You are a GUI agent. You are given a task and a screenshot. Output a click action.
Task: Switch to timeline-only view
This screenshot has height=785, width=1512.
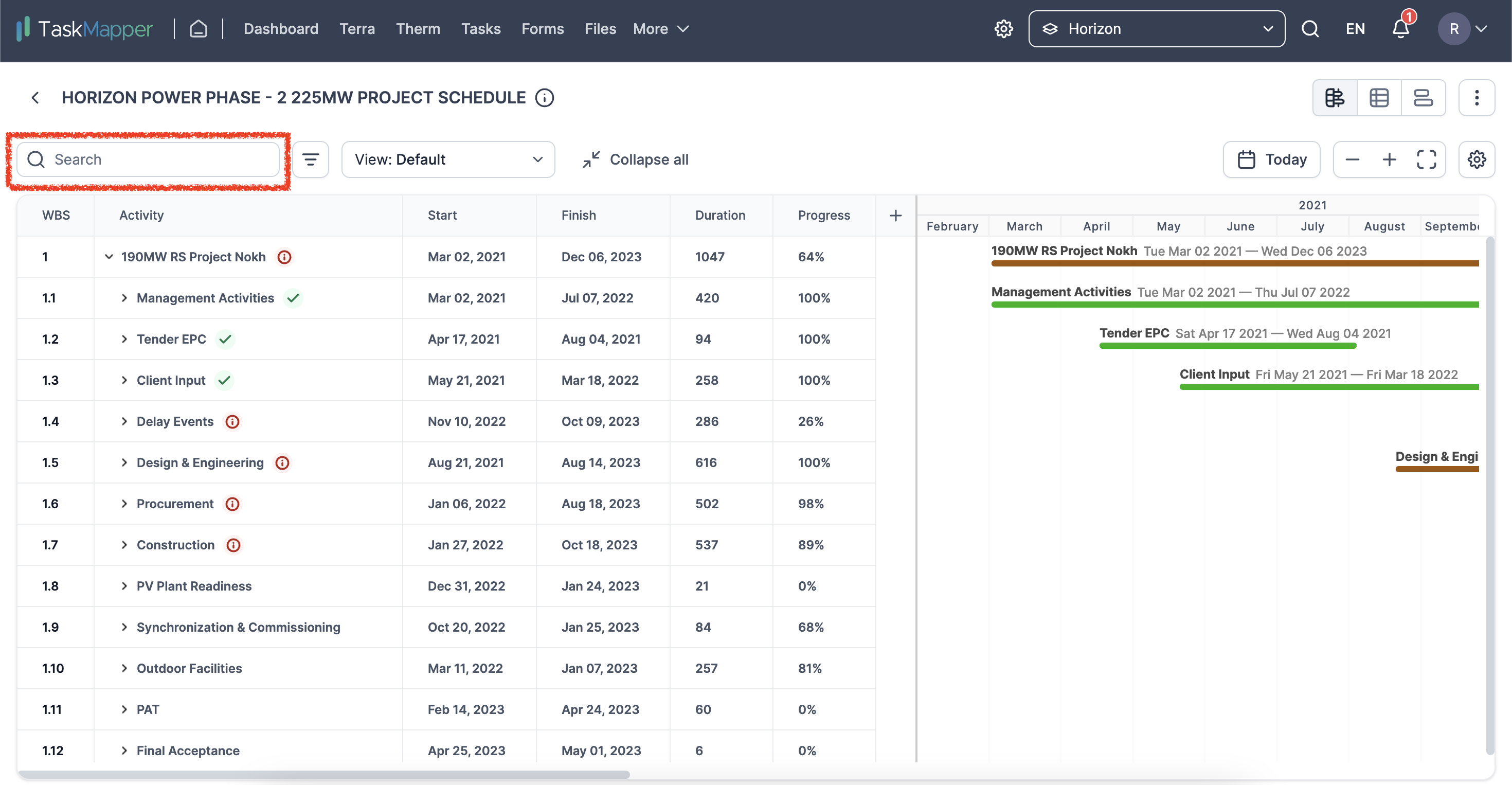click(1423, 97)
